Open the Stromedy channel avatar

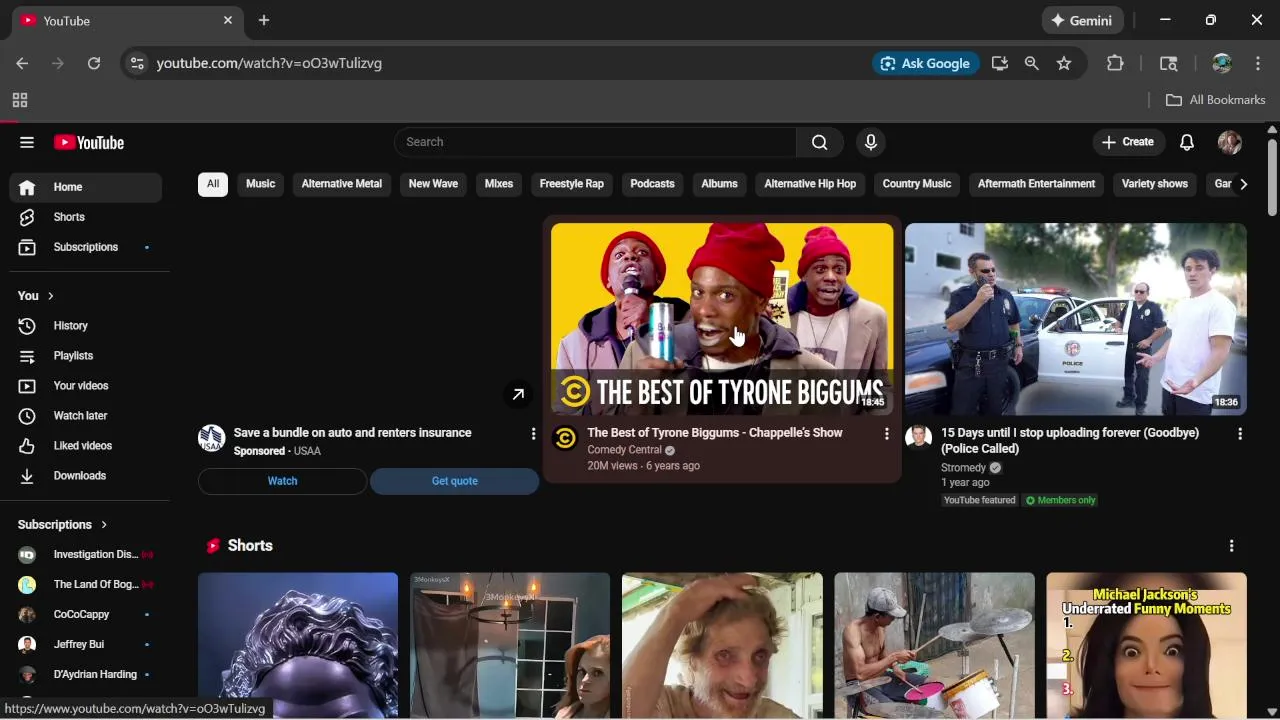[x=918, y=438]
